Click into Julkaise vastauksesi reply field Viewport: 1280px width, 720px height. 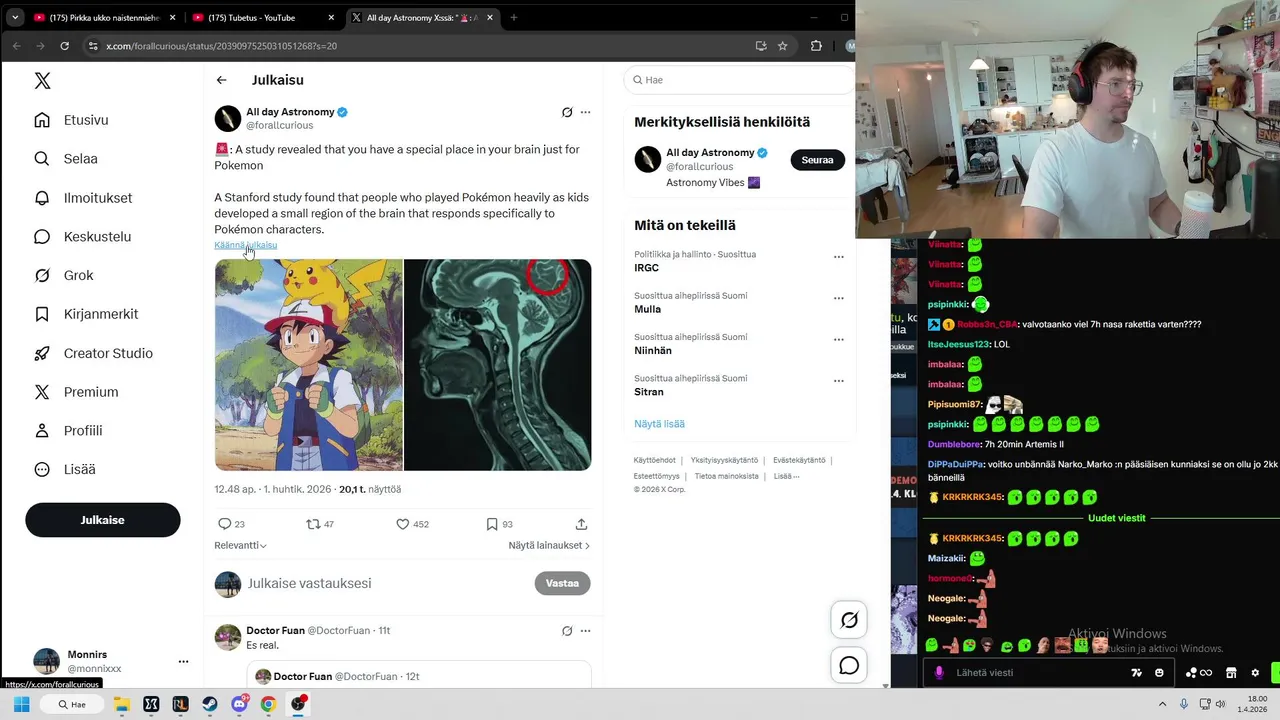385,583
